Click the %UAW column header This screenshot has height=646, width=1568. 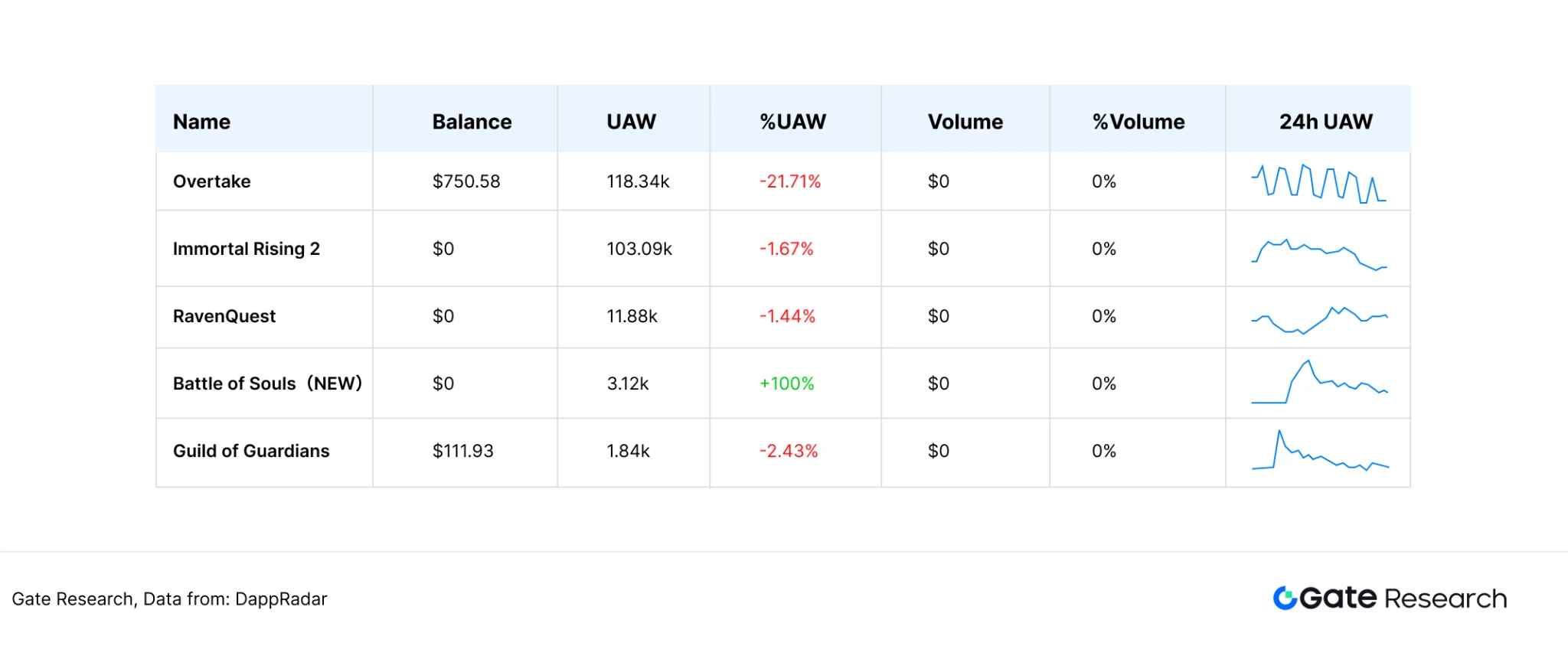pyautogui.click(x=792, y=122)
